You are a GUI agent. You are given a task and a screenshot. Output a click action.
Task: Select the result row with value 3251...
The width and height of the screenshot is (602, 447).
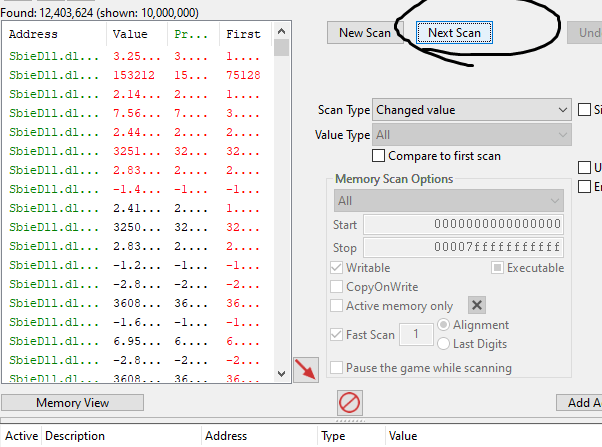coord(138,151)
